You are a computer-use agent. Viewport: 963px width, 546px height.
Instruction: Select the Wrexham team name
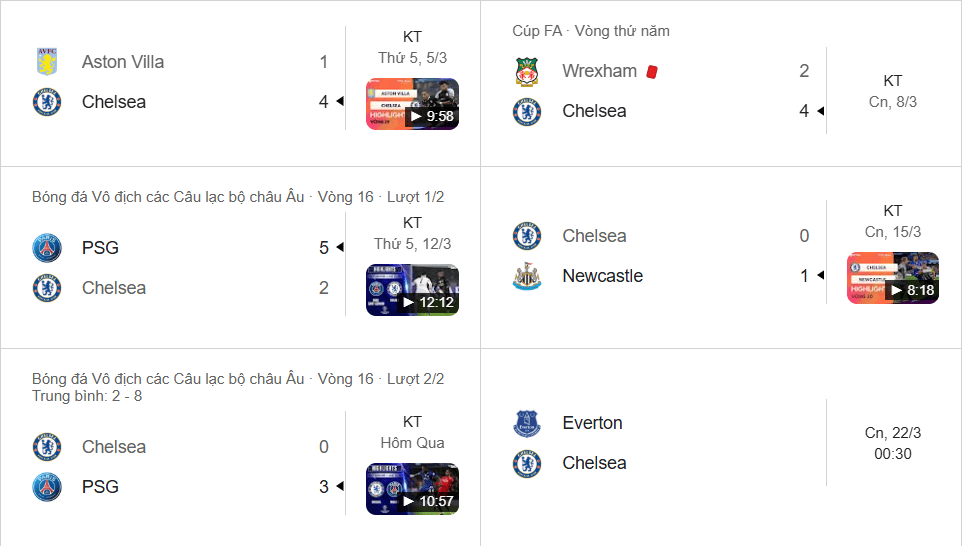[x=599, y=71]
